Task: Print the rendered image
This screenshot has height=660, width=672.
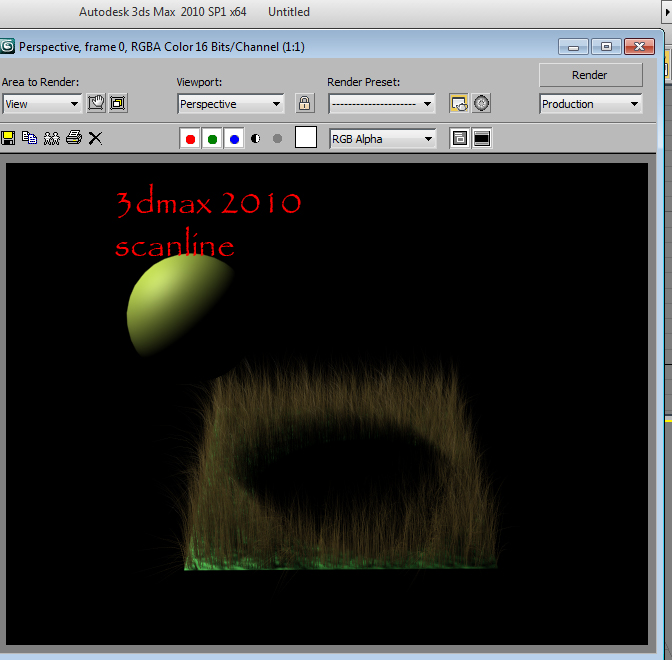Action: (x=74, y=138)
